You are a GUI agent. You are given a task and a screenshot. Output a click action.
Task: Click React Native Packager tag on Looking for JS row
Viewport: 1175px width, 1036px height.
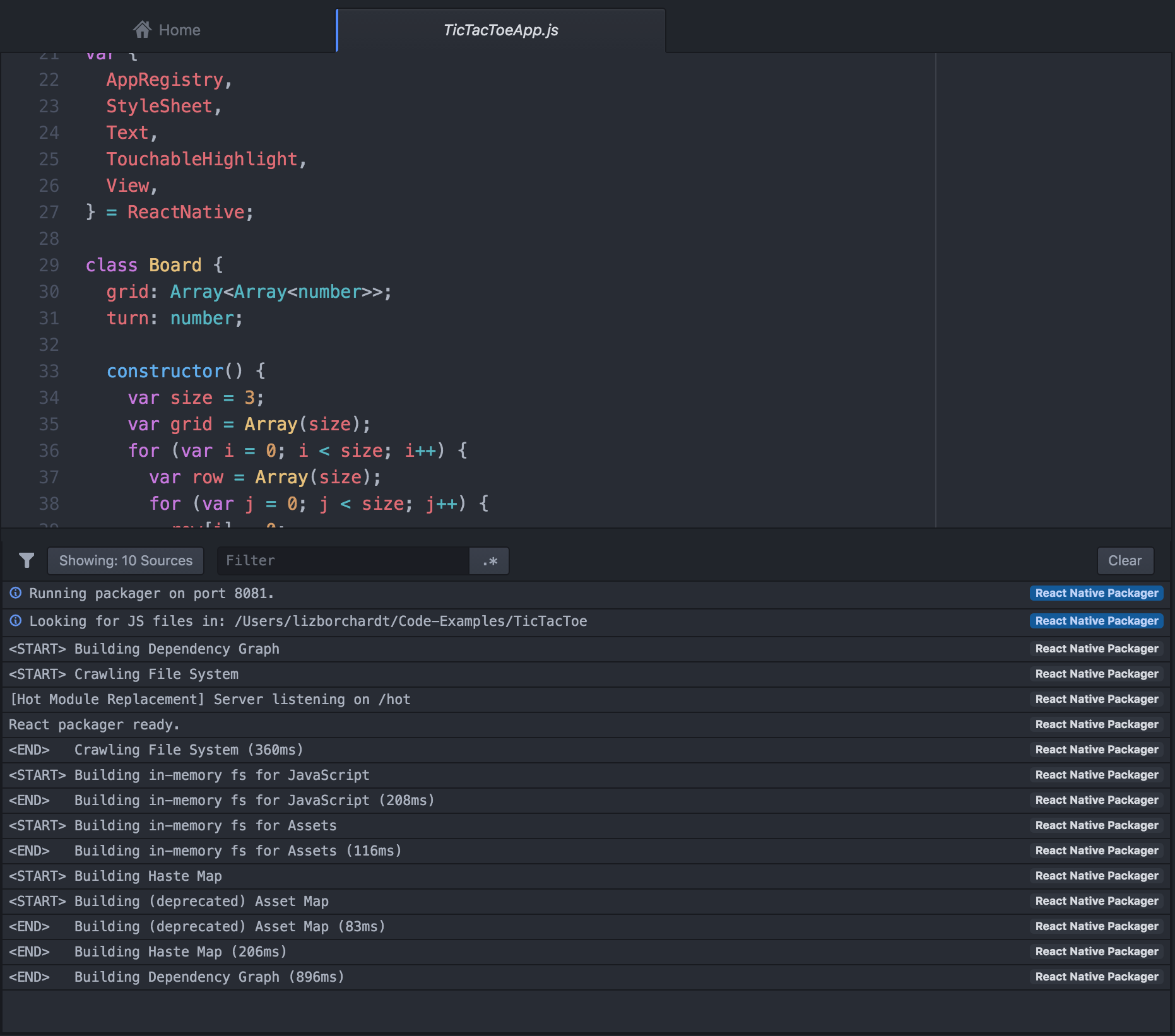pos(1097,621)
